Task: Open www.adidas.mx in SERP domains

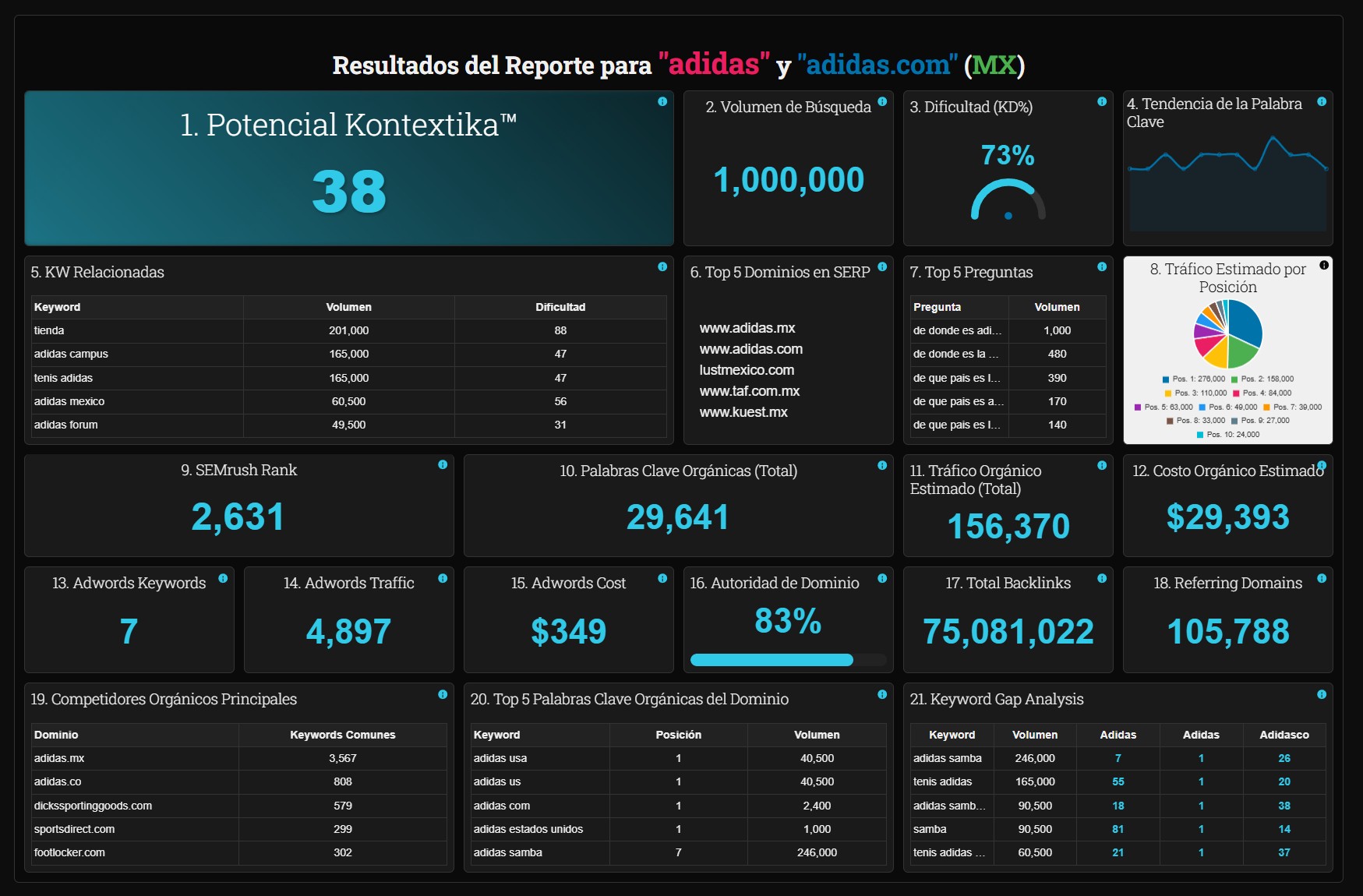Action: coord(747,328)
